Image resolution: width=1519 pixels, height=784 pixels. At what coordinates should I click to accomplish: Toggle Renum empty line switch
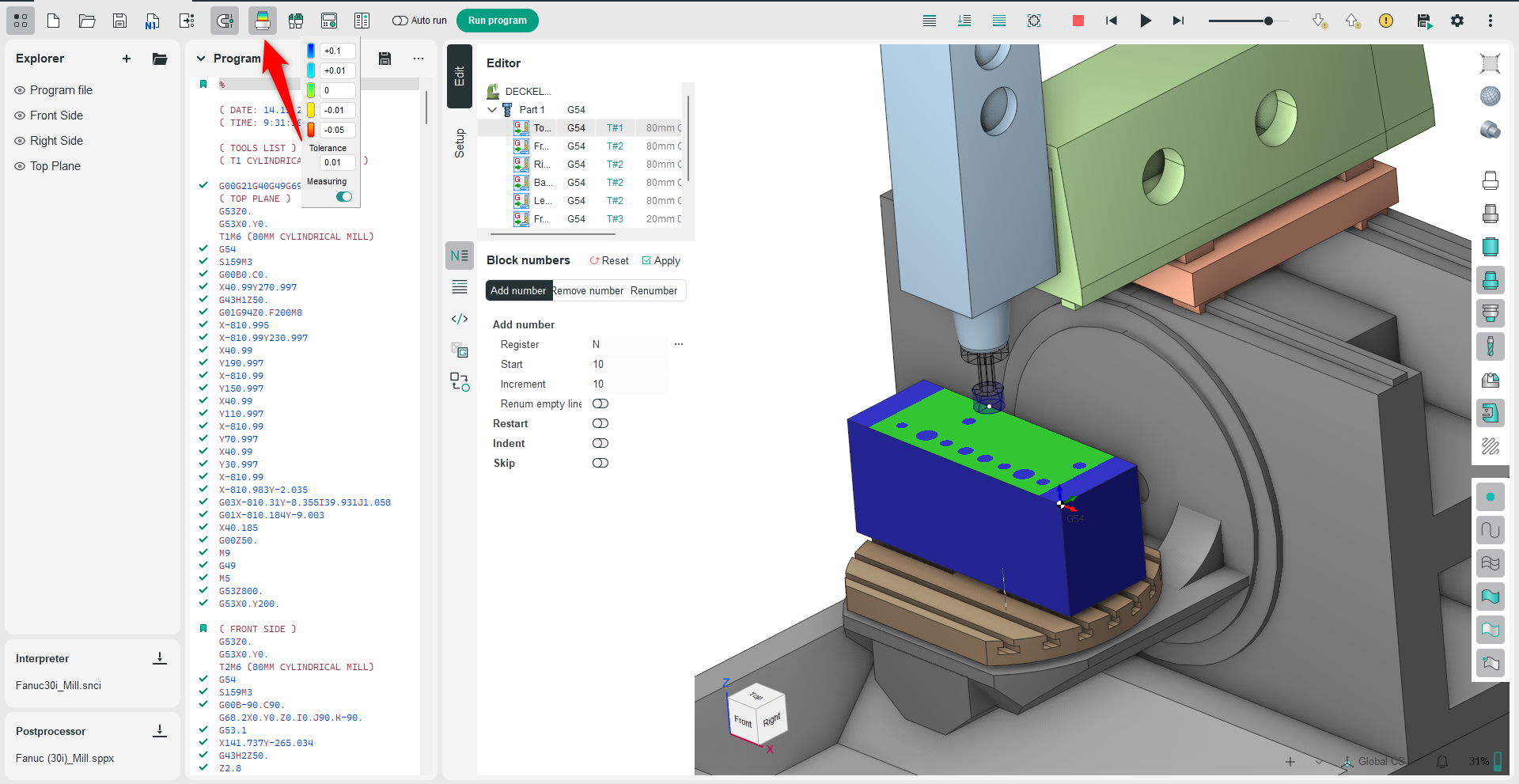pos(600,404)
